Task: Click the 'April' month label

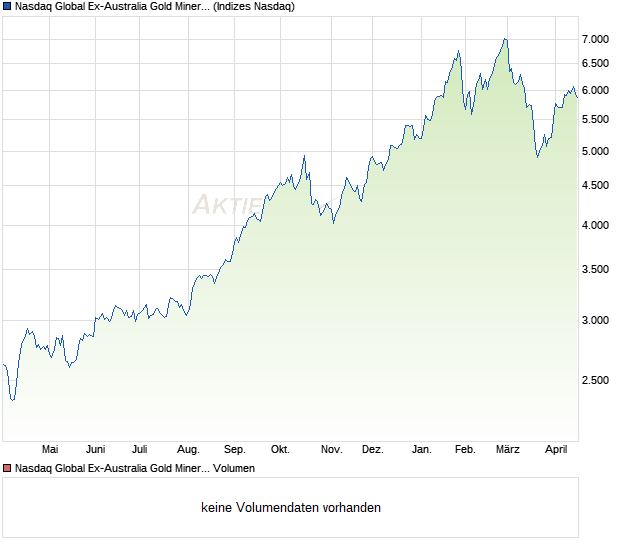Action: pyautogui.click(x=556, y=450)
